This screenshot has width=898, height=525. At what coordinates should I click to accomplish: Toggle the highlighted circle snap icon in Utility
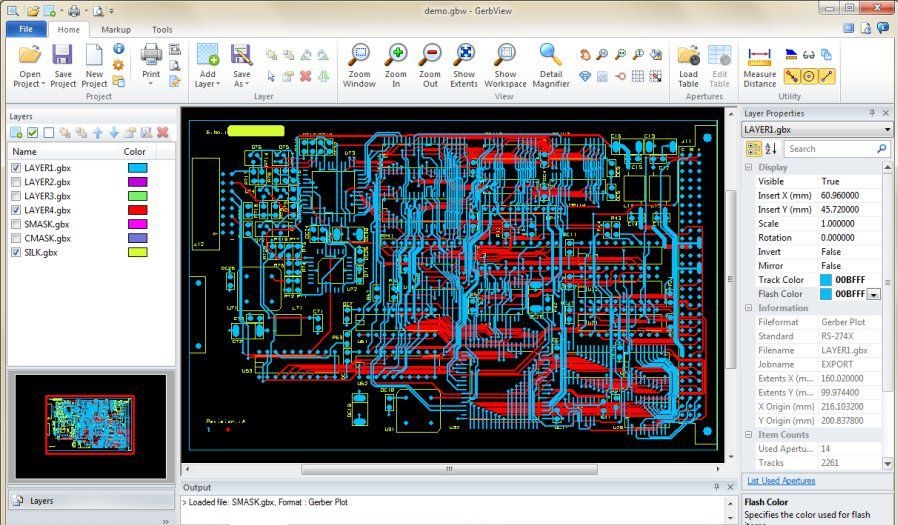click(809, 76)
